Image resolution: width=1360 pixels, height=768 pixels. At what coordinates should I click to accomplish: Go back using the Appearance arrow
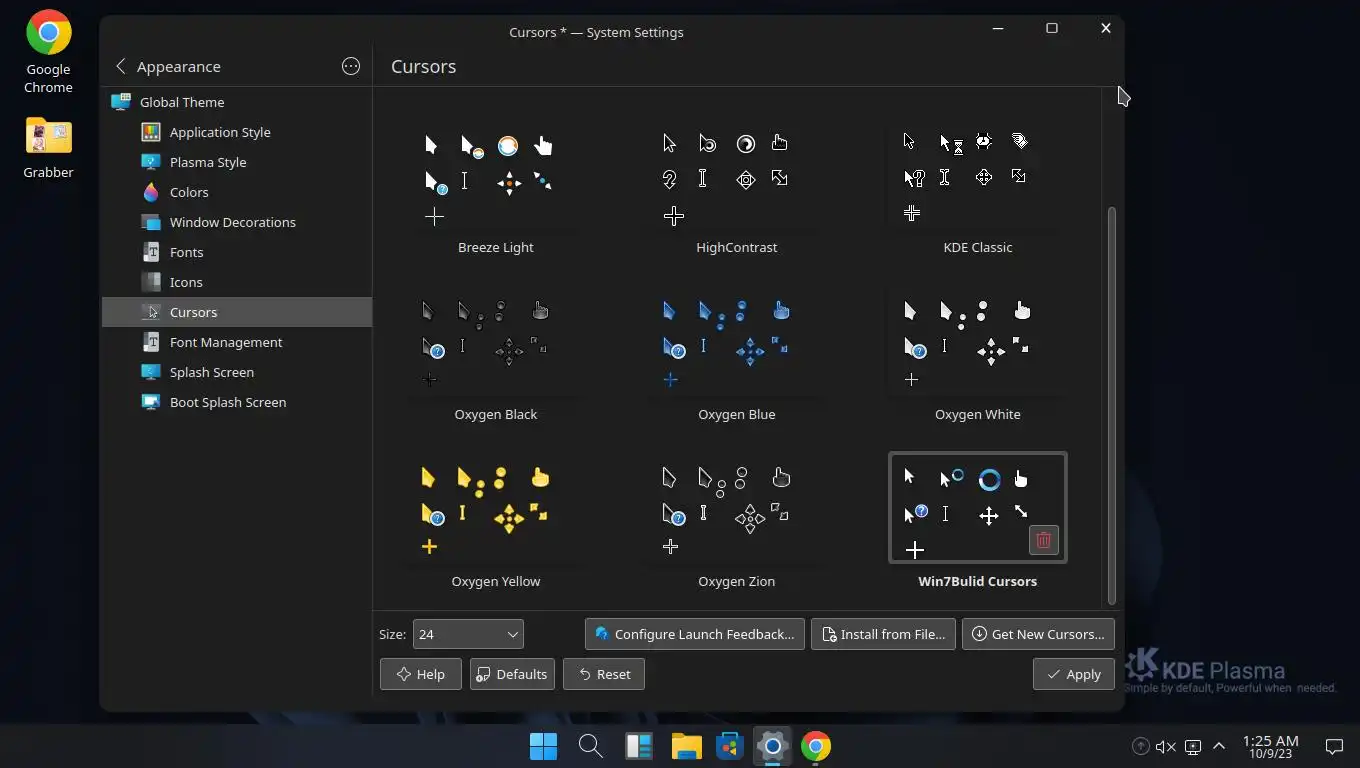click(121, 66)
